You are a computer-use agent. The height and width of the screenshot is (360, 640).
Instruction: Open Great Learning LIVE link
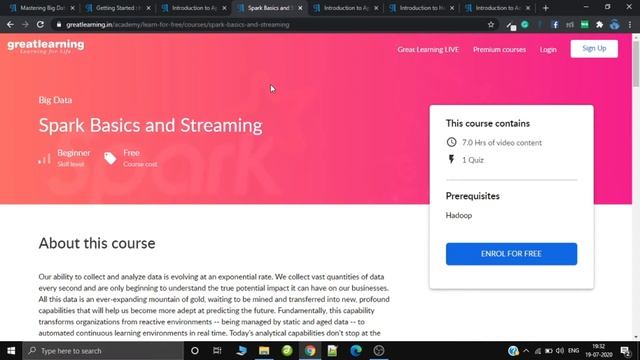(428, 49)
